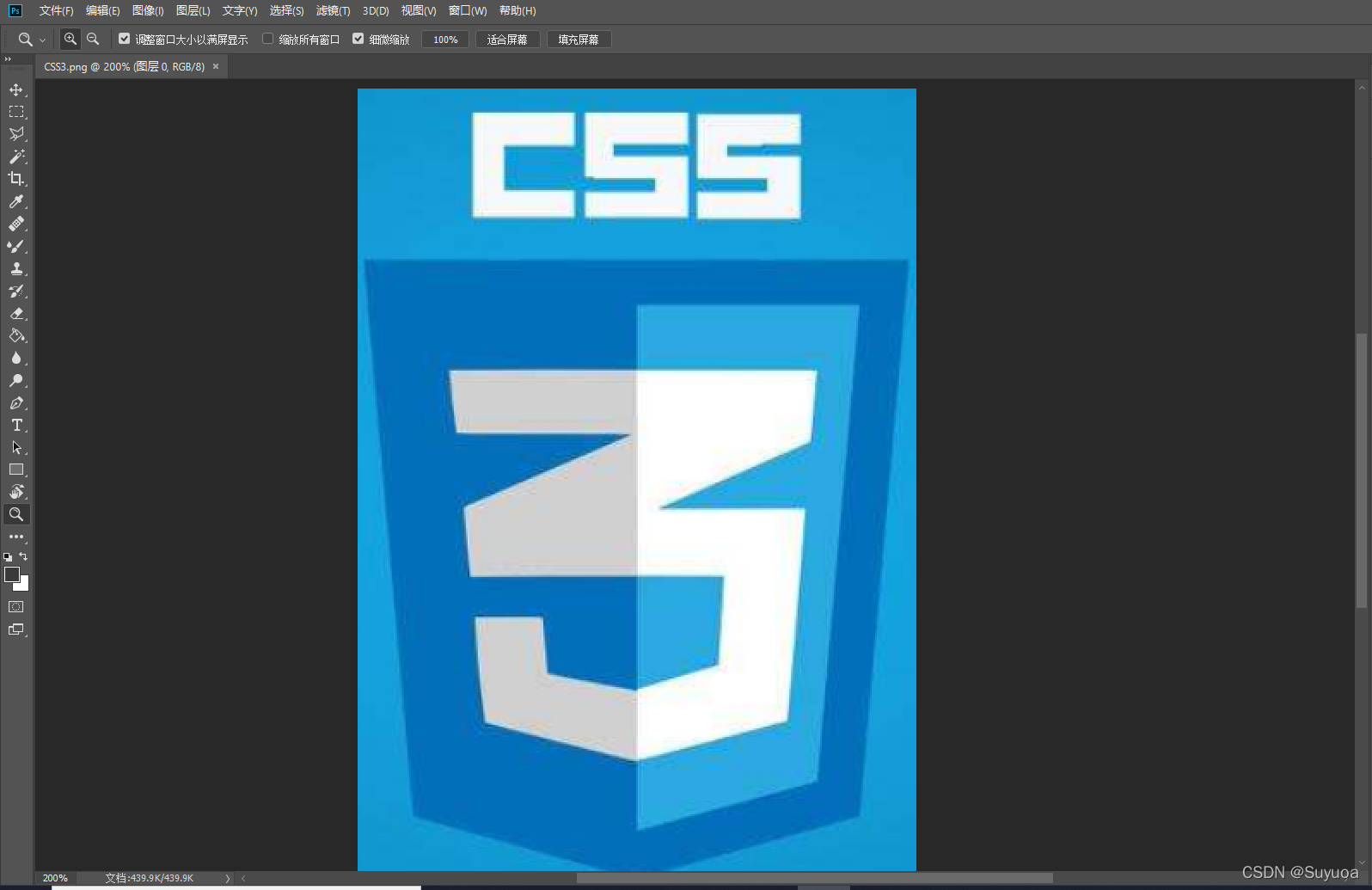Click the 100% zoom button

click(445, 40)
